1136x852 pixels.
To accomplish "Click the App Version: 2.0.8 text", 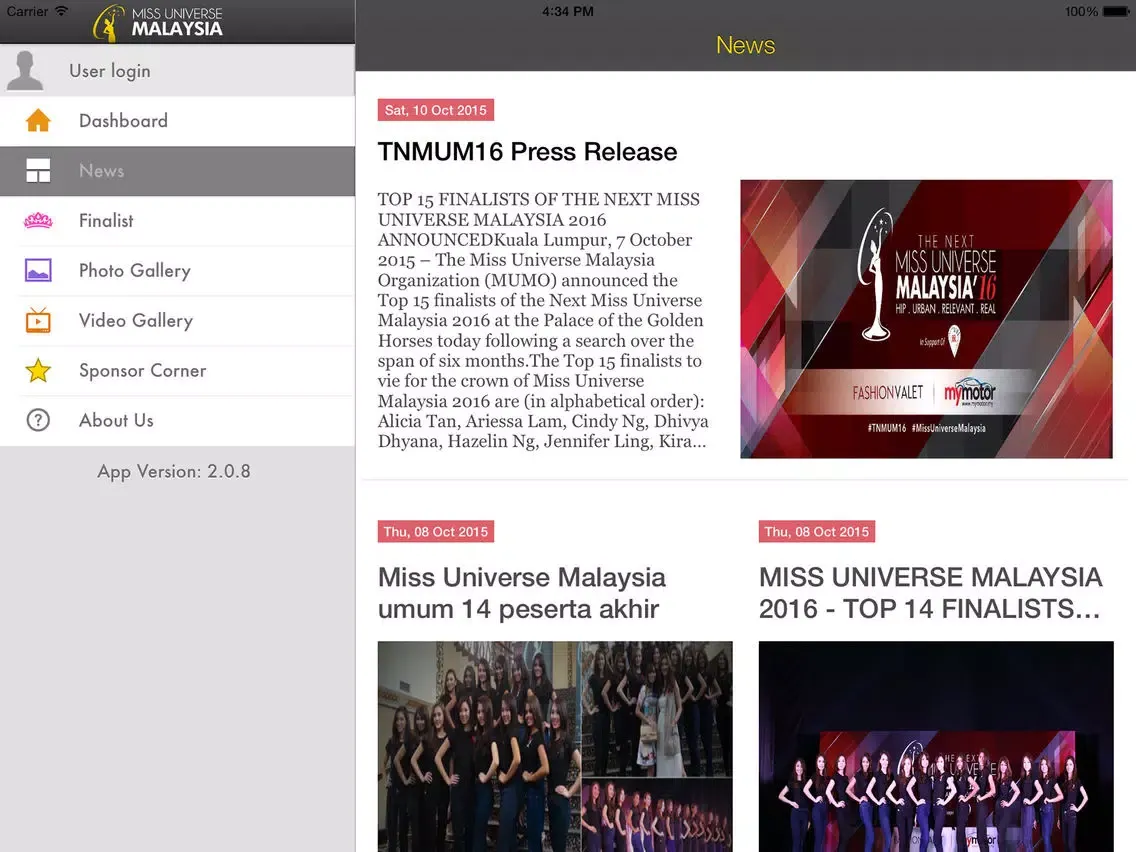I will tap(174, 472).
